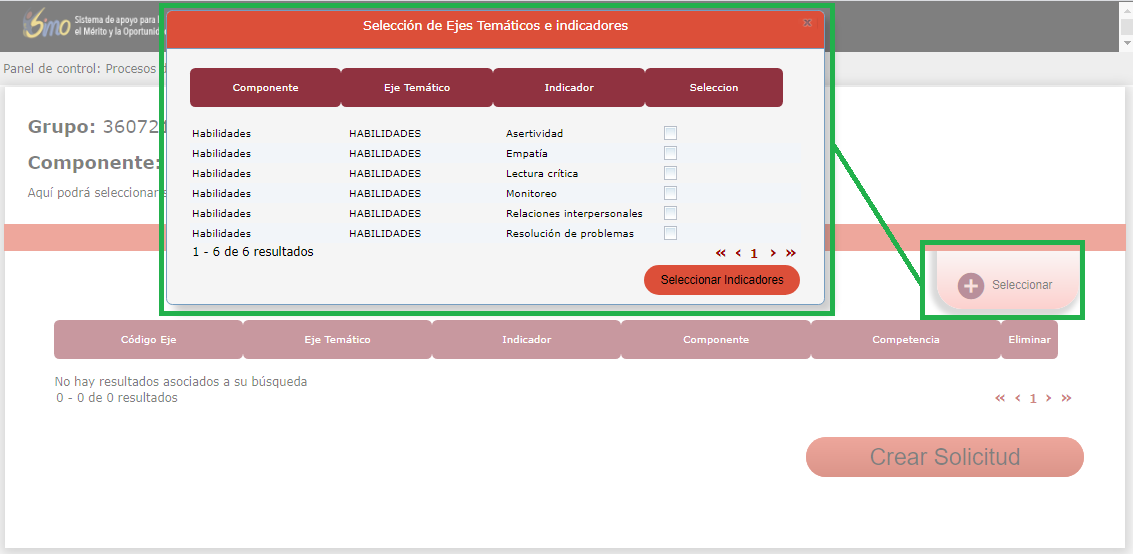The width and height of the screenshot is (1134, 554).
Task: Sort by the Indicador column in dialog
Action: pyautogui.click(x=568, y=88)
